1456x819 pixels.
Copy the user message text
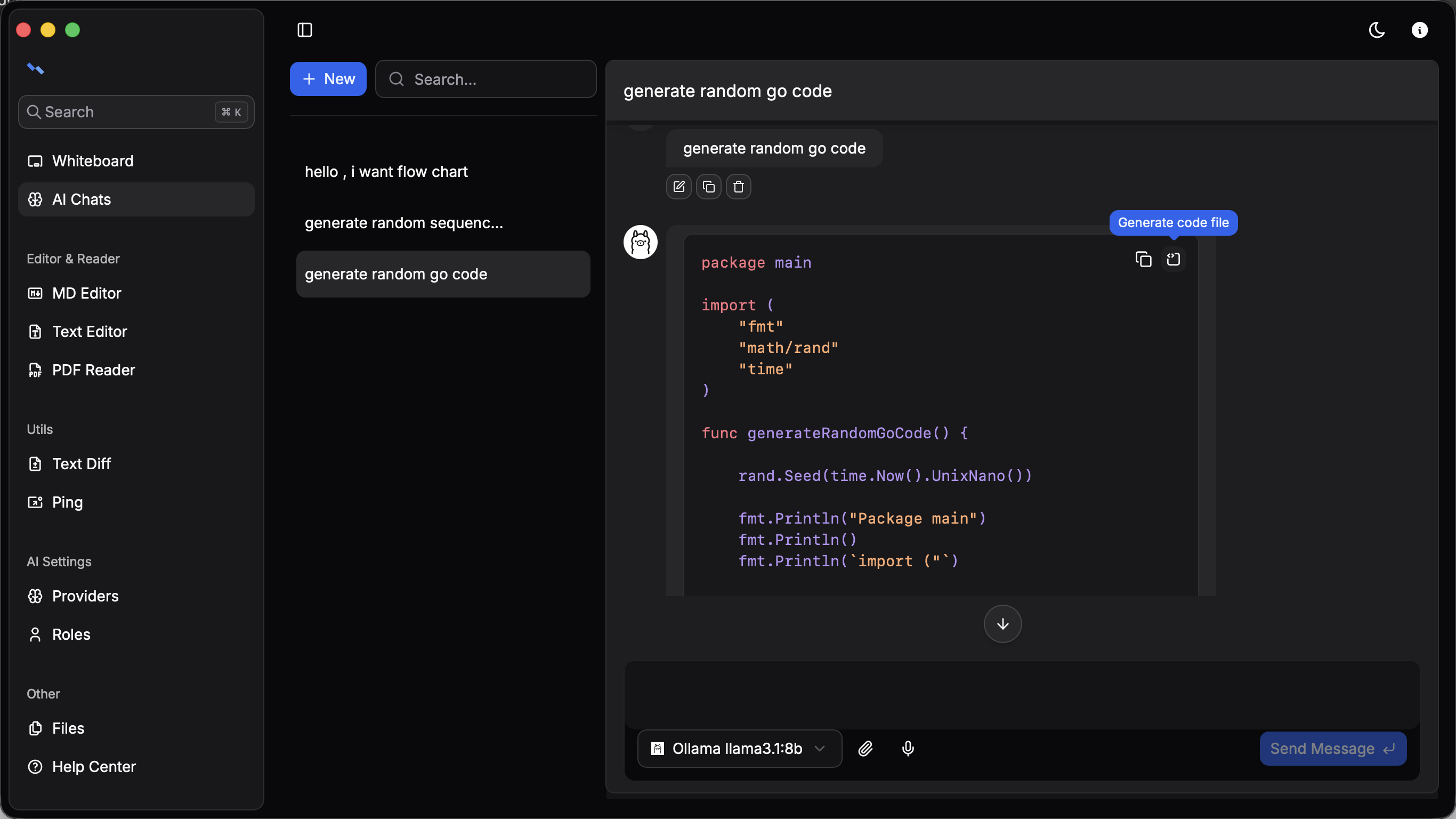(x=708, y=187)
